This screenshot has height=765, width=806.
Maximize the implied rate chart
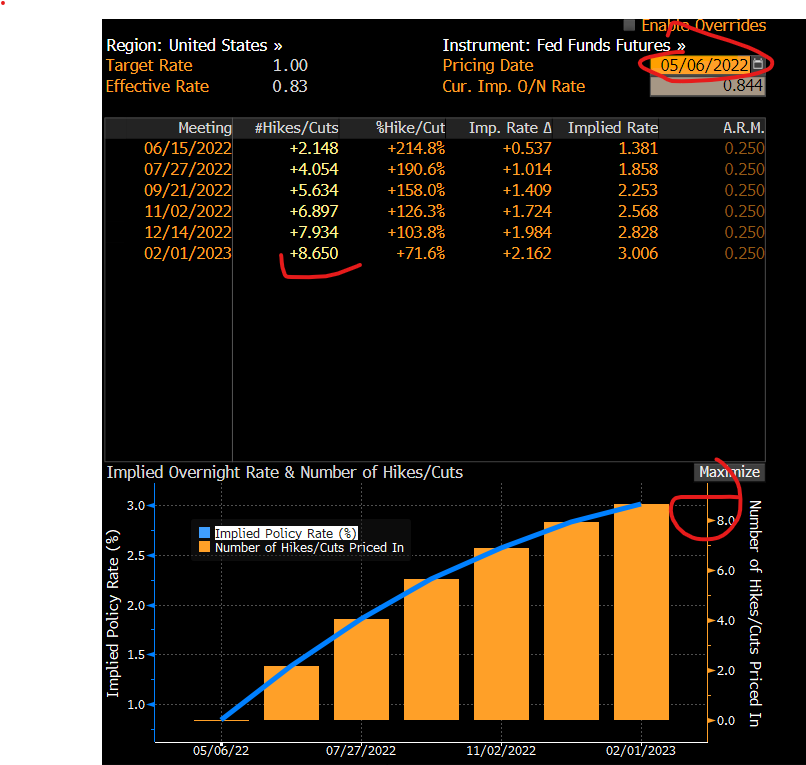tap(729, 472)
